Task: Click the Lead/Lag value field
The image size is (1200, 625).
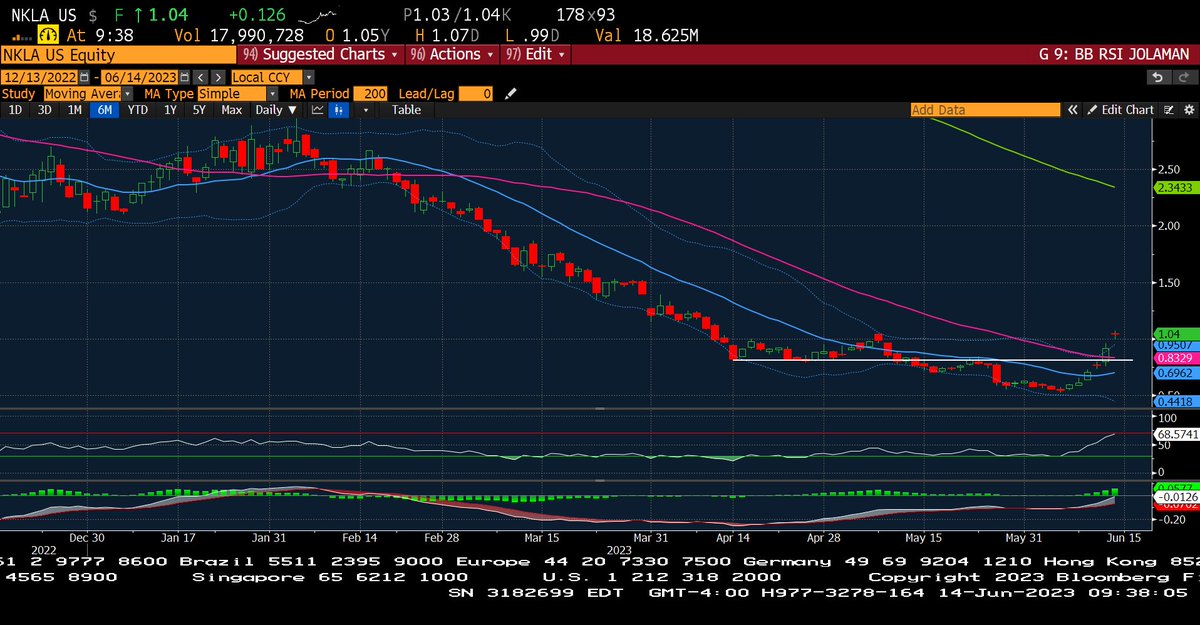Action: coord(476,93)
